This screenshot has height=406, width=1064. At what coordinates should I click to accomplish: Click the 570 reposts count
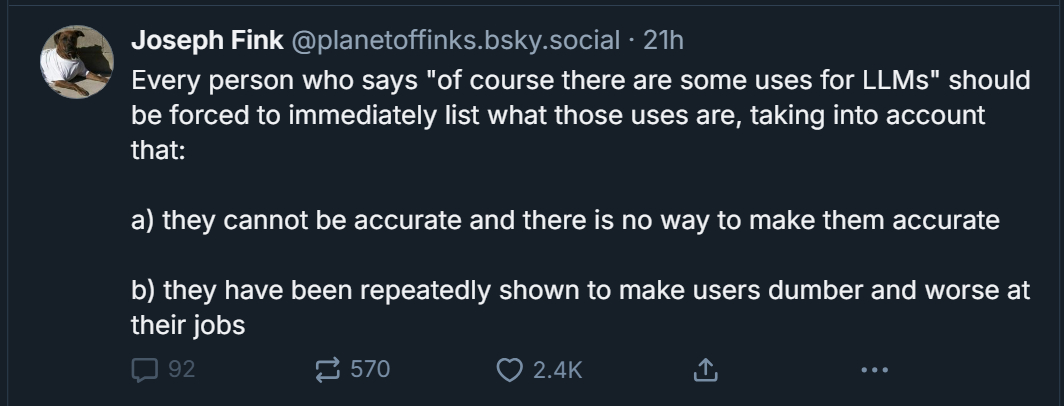pyautogui.click(x=369, y=369)
